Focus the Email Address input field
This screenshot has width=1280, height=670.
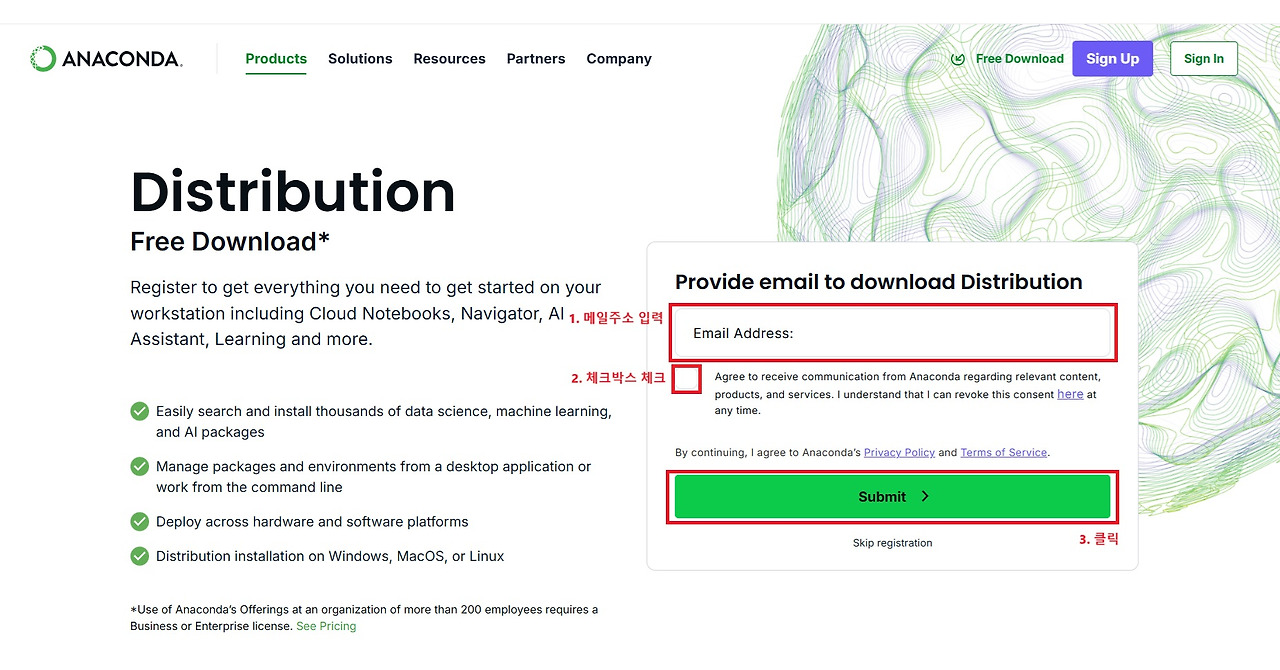(894, 333)
